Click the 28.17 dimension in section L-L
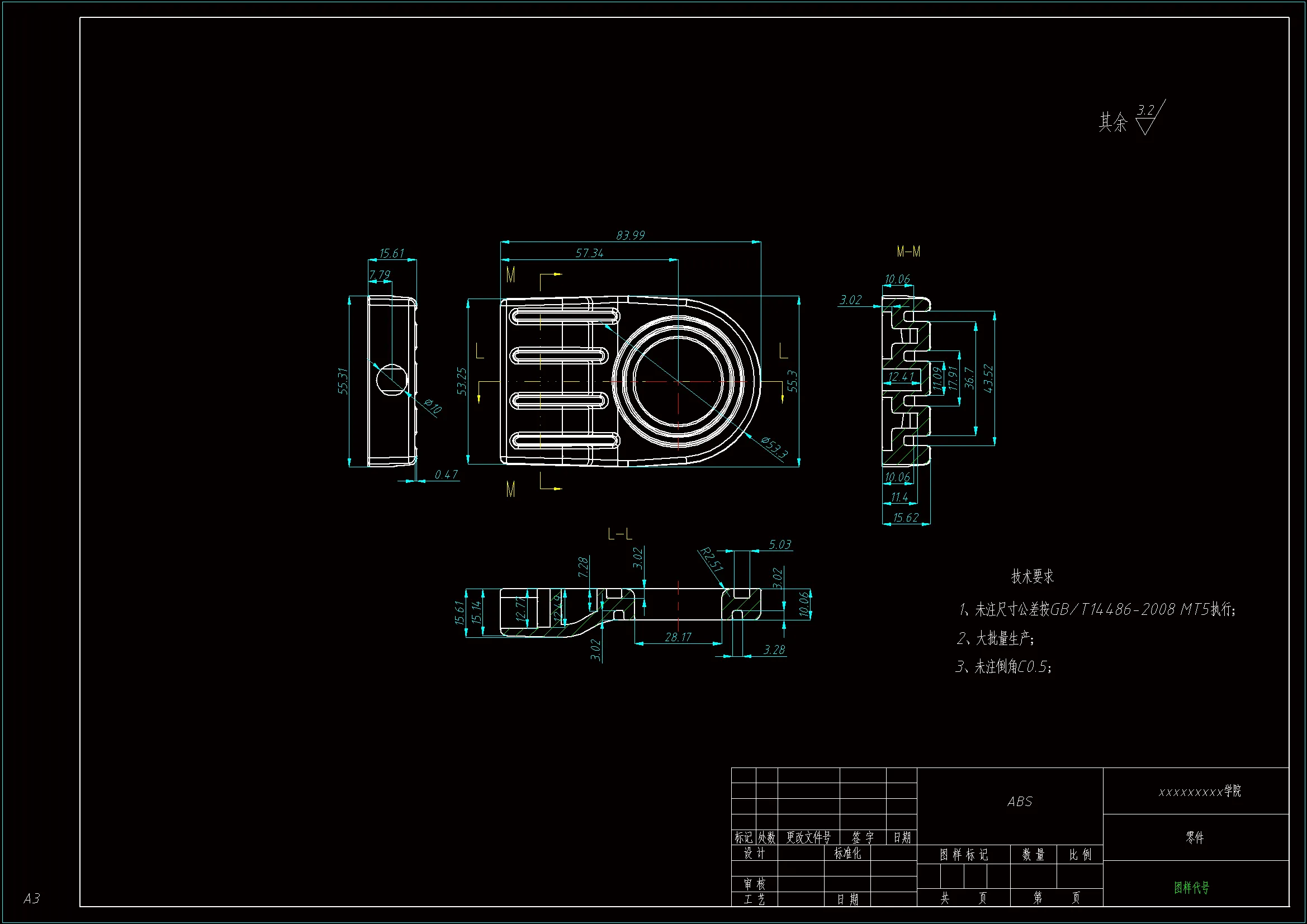This screenshot has width=1307, height=924. (x=678, y=637)
